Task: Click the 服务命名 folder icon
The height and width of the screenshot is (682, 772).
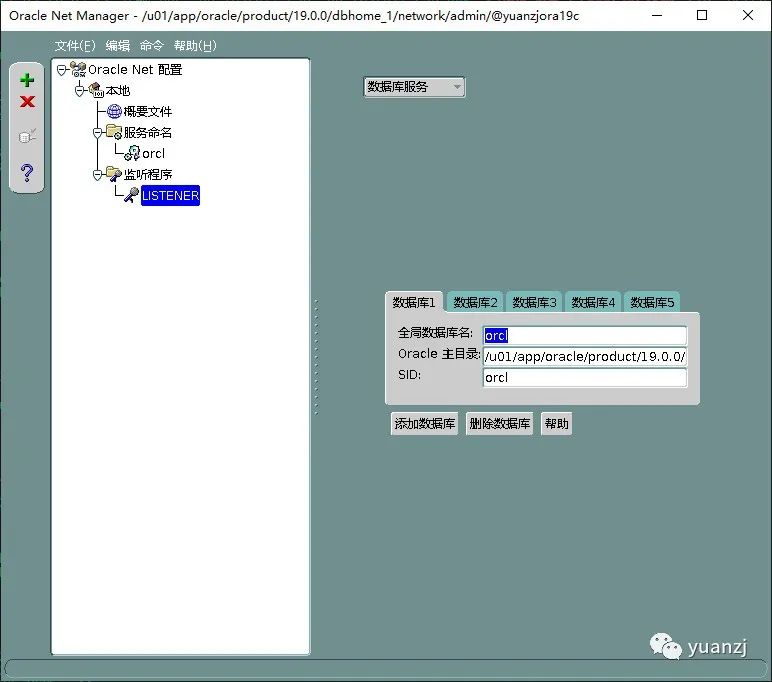Action: [114, 132]
